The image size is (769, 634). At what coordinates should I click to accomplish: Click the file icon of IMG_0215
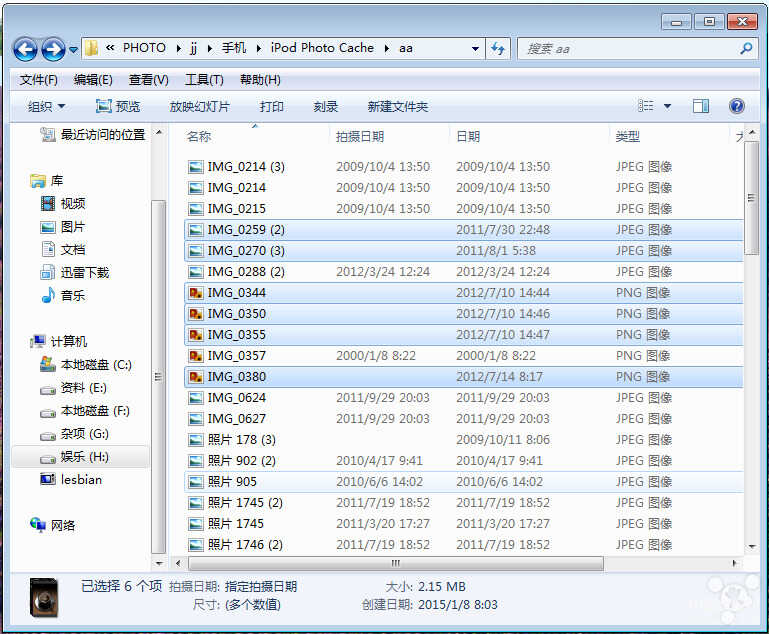click(x=196, y=209)
